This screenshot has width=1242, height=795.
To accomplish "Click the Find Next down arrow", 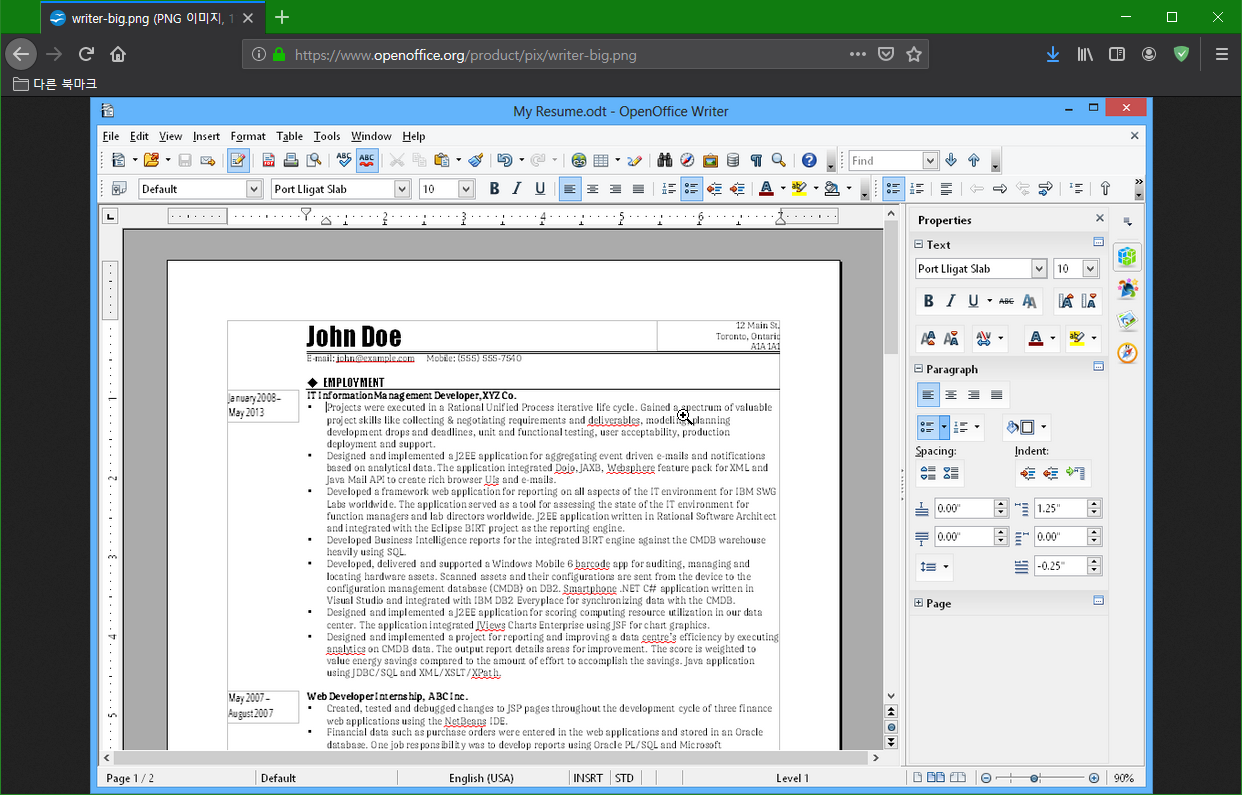I will coord(951,160).
